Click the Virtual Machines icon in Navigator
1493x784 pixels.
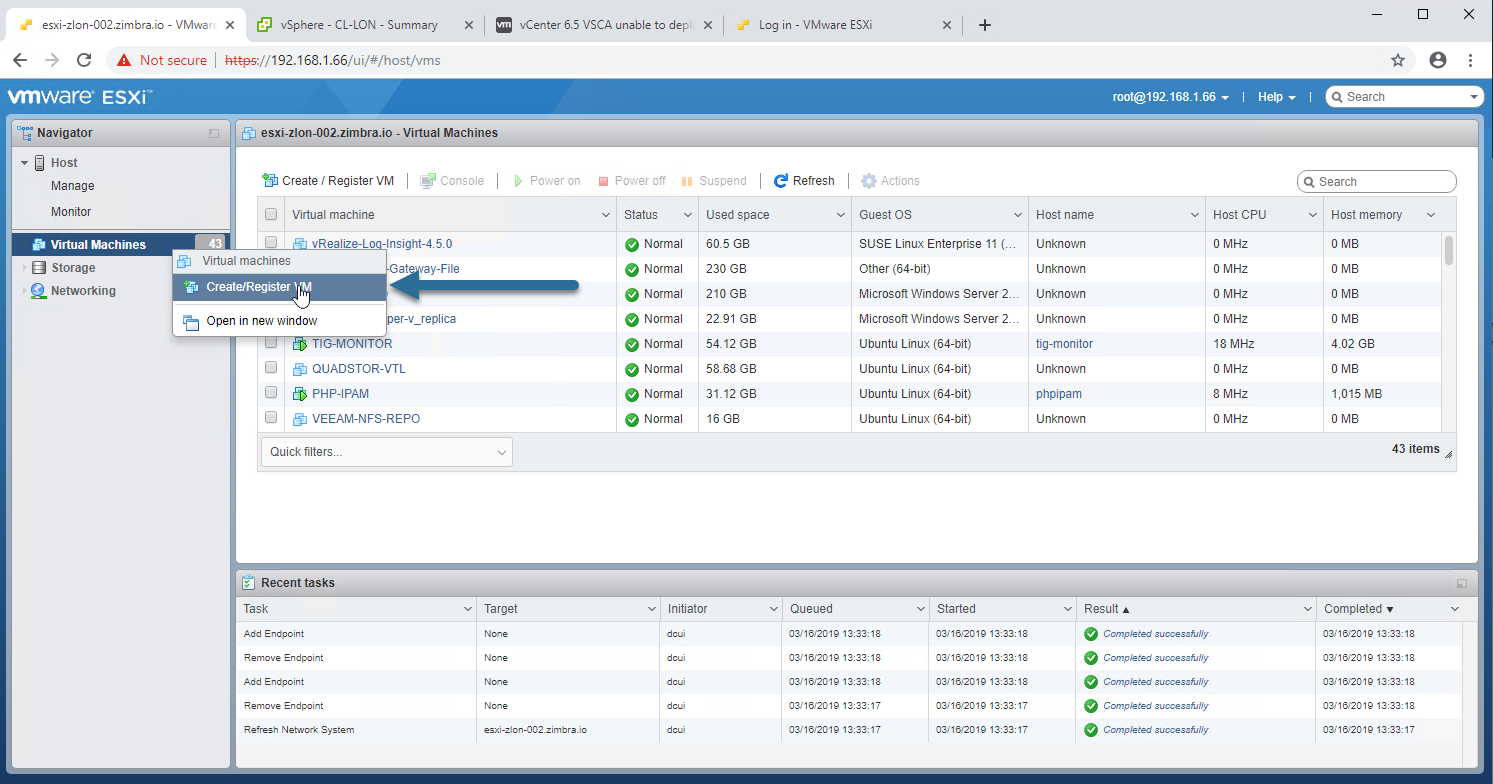tap(39, 245)
